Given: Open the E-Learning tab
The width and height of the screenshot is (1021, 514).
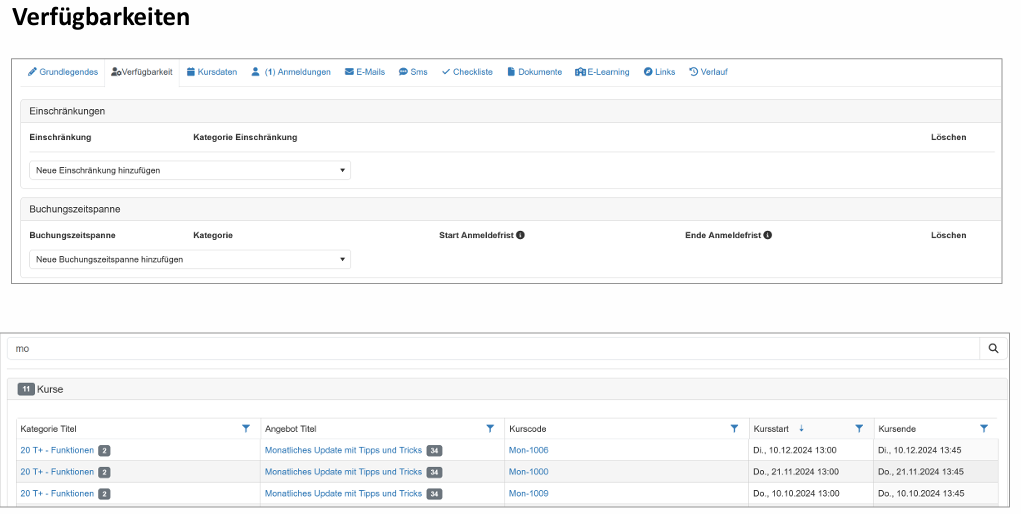Looking at the screenshot, I should [x=602, y=72].
